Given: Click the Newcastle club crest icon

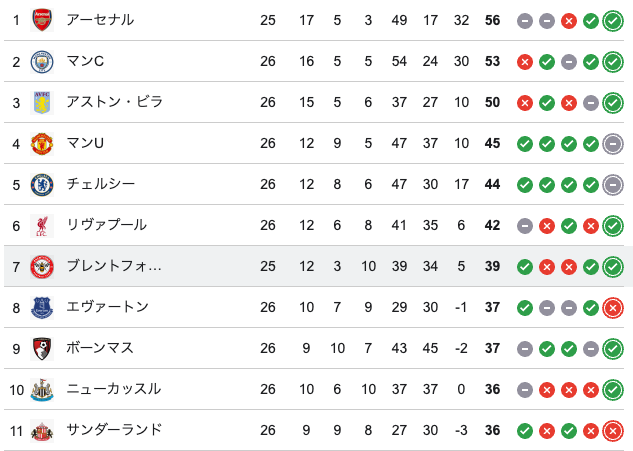Looking at the screenshot, I should pos(41,389).
